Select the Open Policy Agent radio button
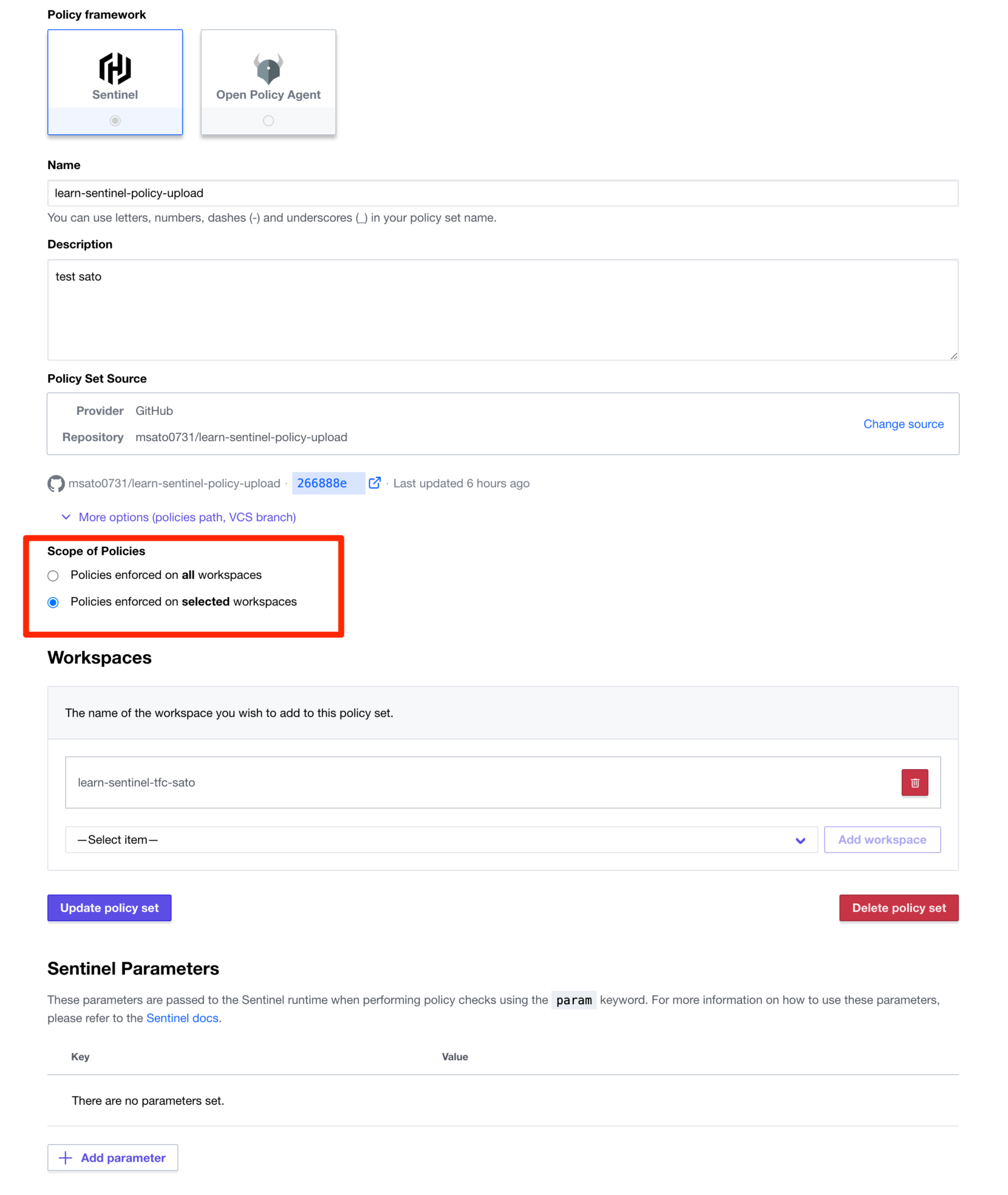Viewport: 1008px width, 1195px height. [x=268, y=120]
